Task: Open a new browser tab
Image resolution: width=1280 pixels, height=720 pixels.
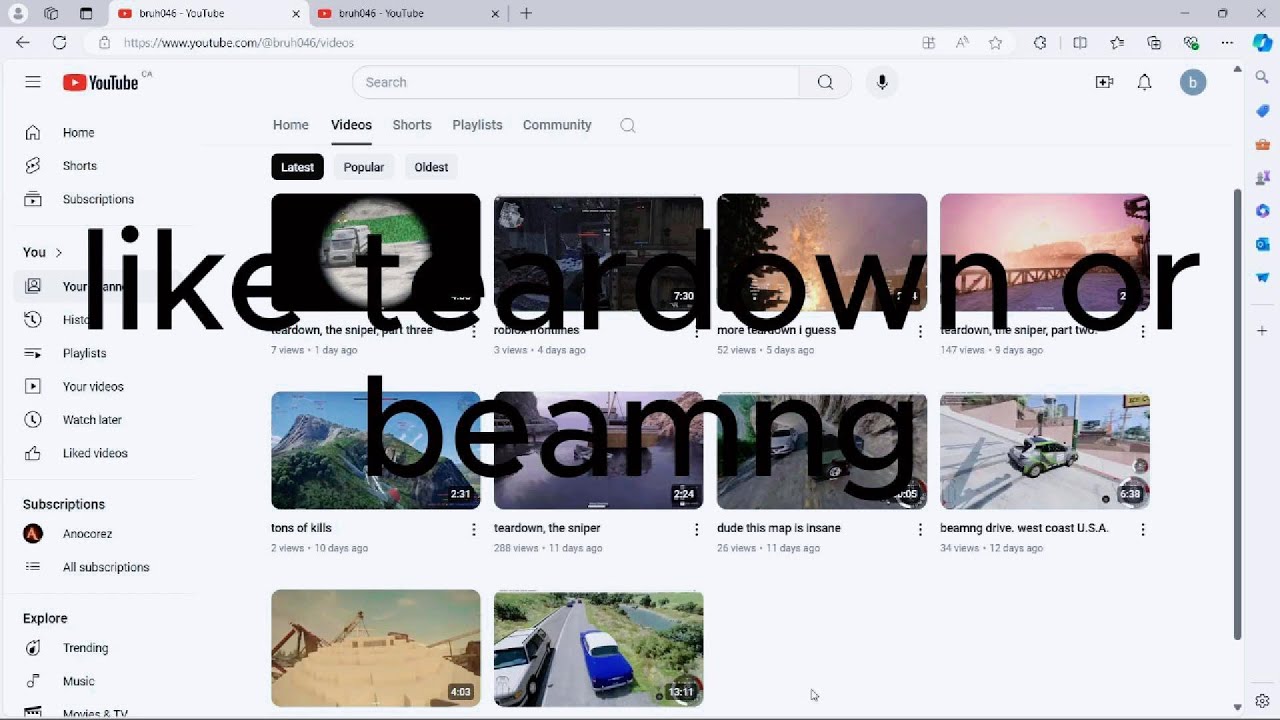Action: 526,13
